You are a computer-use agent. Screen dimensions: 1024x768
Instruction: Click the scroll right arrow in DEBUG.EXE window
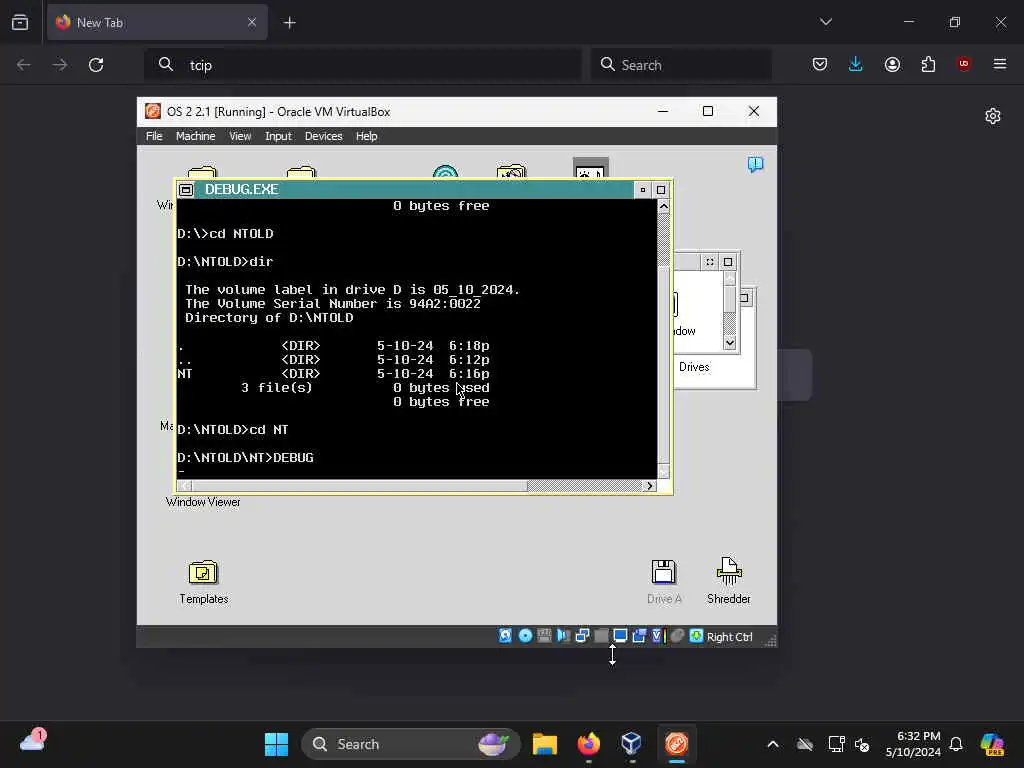point(649,486)
